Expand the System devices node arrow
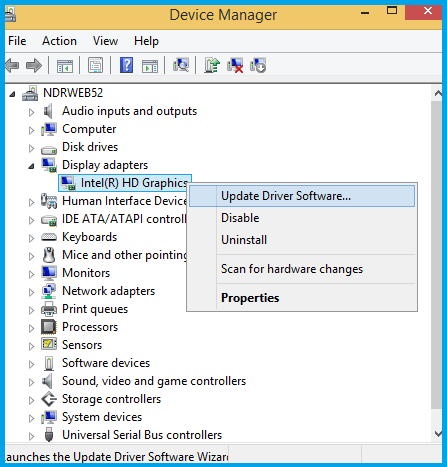The height and width of the screenshot is (467, 447). pos(31,418)
